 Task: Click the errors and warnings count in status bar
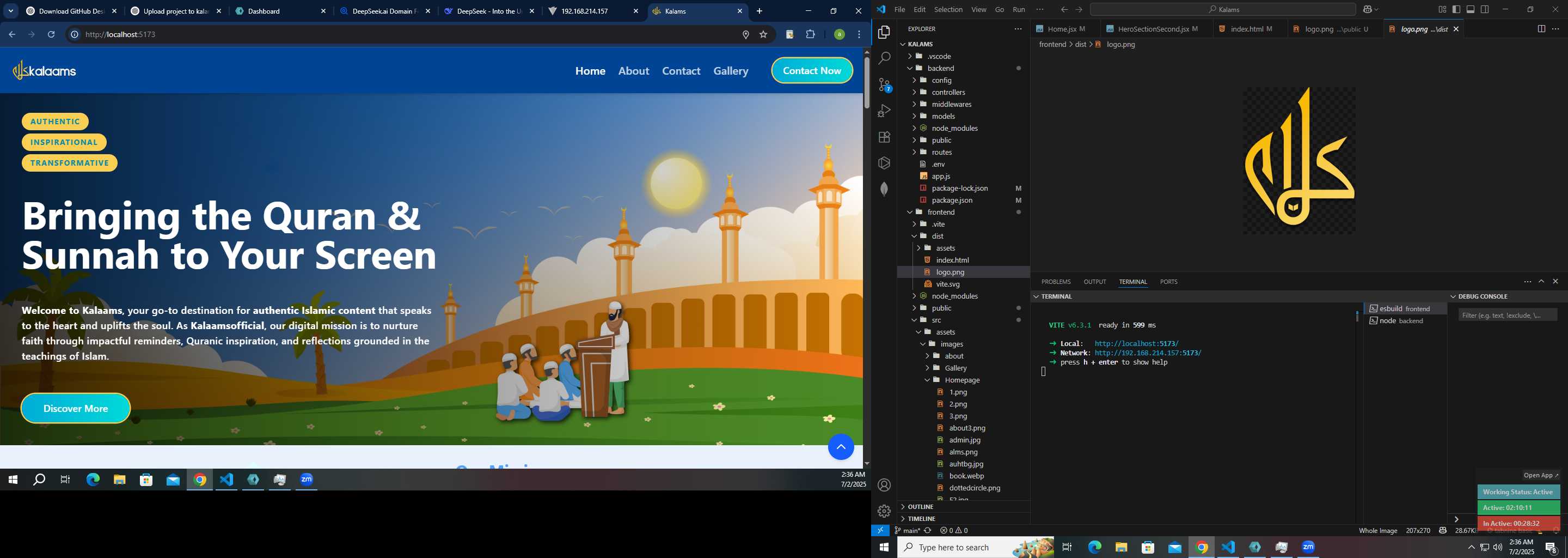pos(954,531)
